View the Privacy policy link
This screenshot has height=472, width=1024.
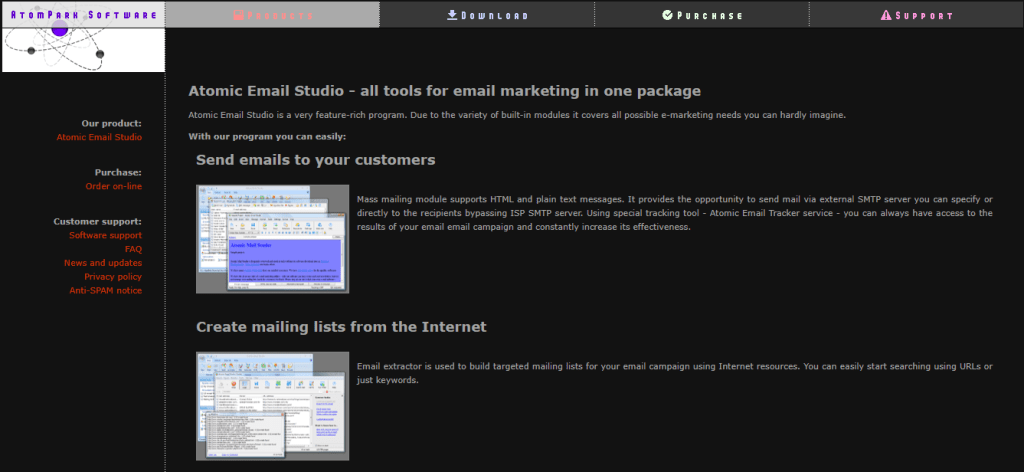113,277
